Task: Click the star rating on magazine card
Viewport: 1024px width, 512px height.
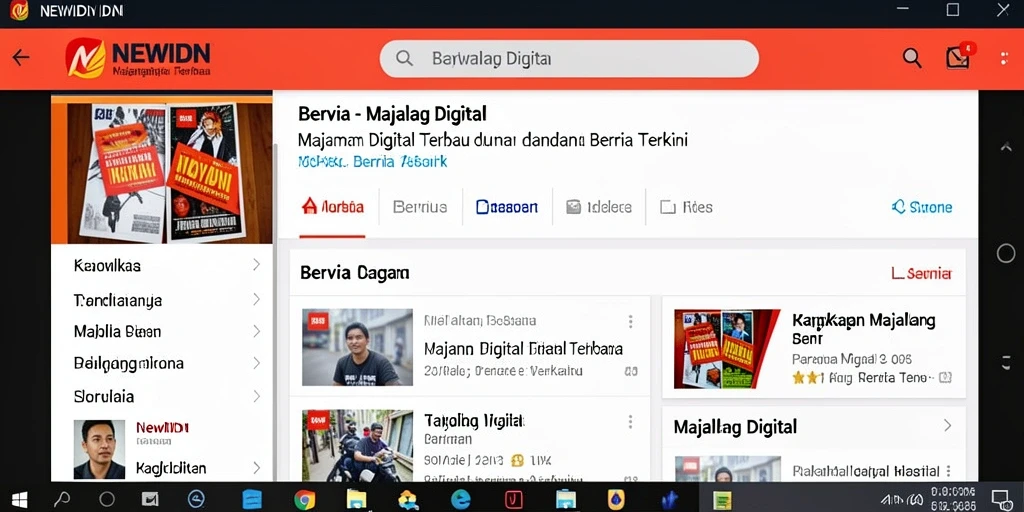Action: pos(805,377)
